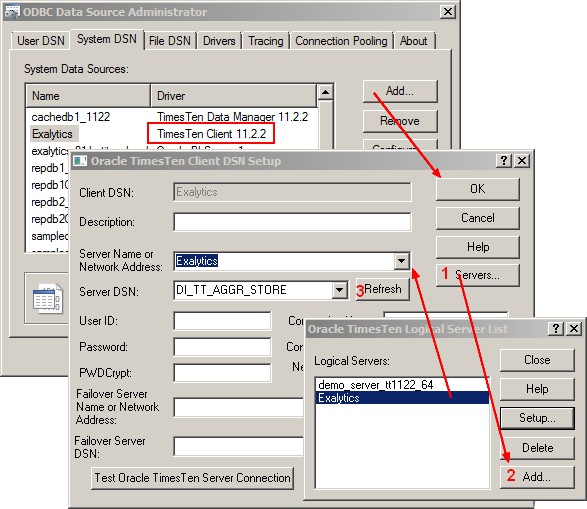This screenshot has width=587, height=509.
Task: Click the Failover Server Name or Network Address field
Action: click(238, 408)
